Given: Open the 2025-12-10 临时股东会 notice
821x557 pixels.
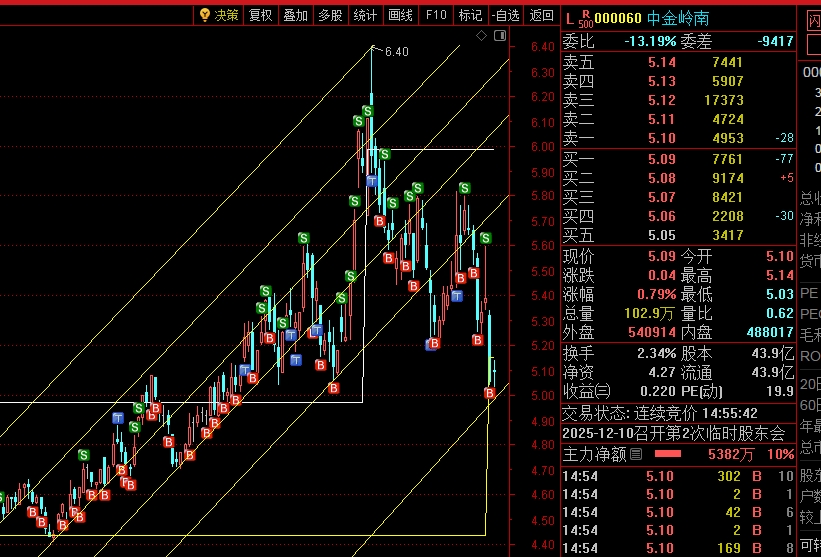Looking at the screenshot, I should click(674, 433).
